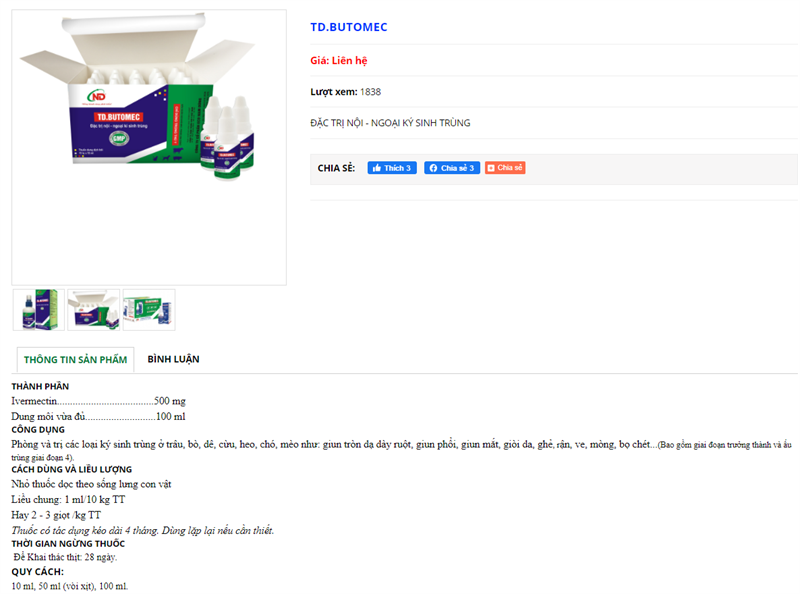This screenshot has width=800, height=594.
Task: Select the second thumbnail showing the open box
Action: coord(93,310)
